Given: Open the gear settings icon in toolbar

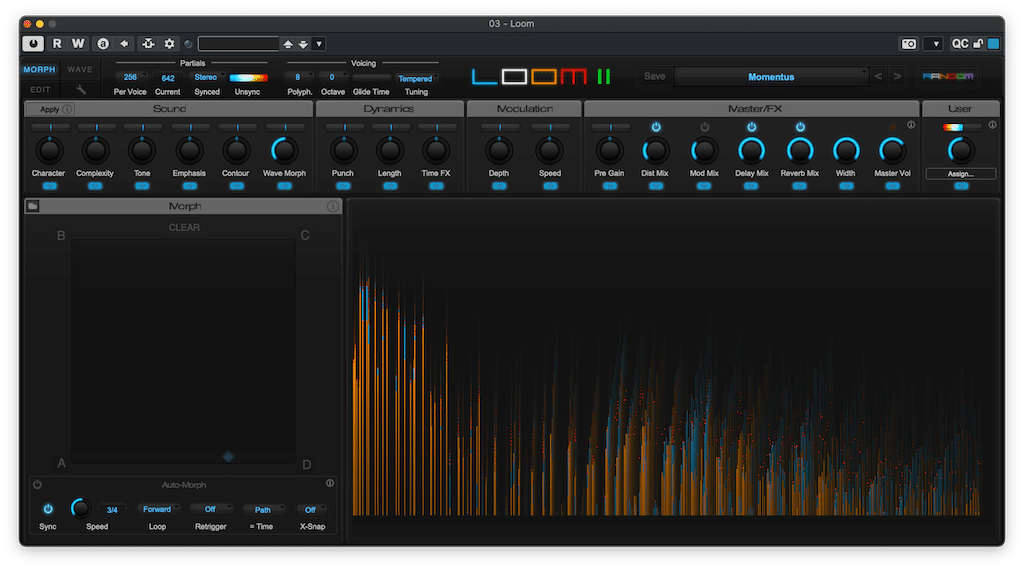Looking at the screenshot, I should (169, 44).
